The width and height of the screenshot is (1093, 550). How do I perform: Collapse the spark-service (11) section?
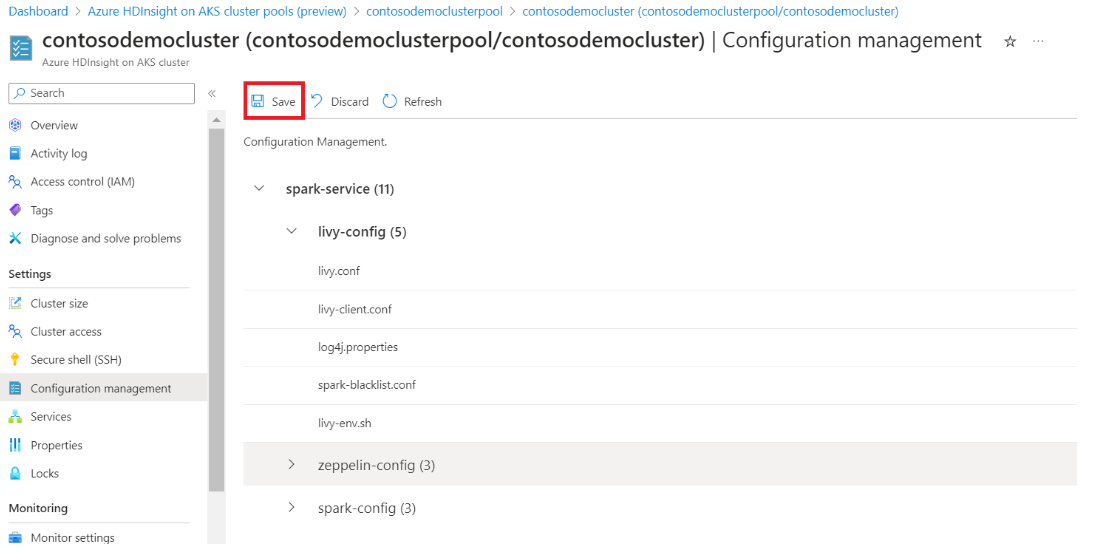pyautogui.click(x=259, y=189)
